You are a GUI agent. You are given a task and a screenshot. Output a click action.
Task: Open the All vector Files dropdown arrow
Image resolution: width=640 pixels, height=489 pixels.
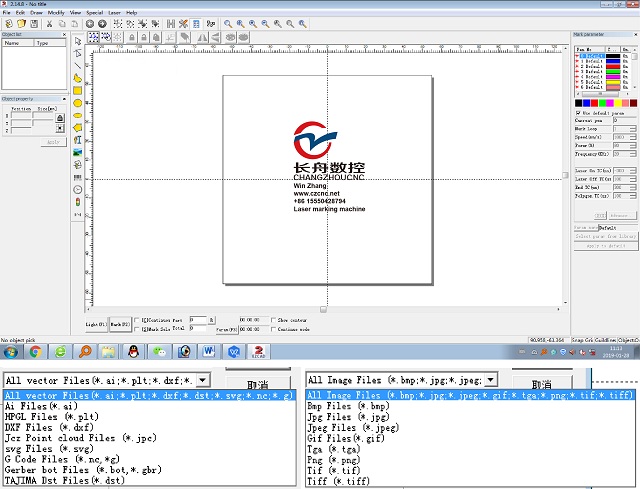point(203,380)
